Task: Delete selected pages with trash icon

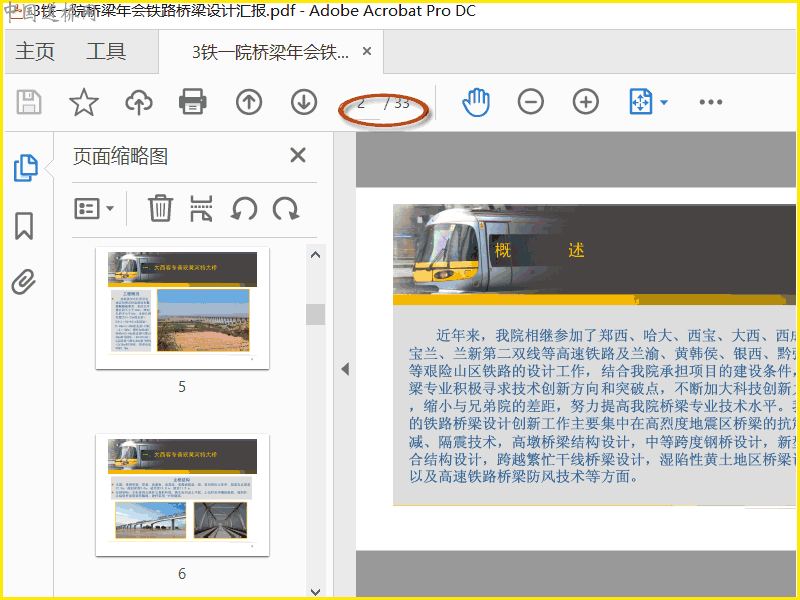Action: pyautogui.click(x=160, y=208)
